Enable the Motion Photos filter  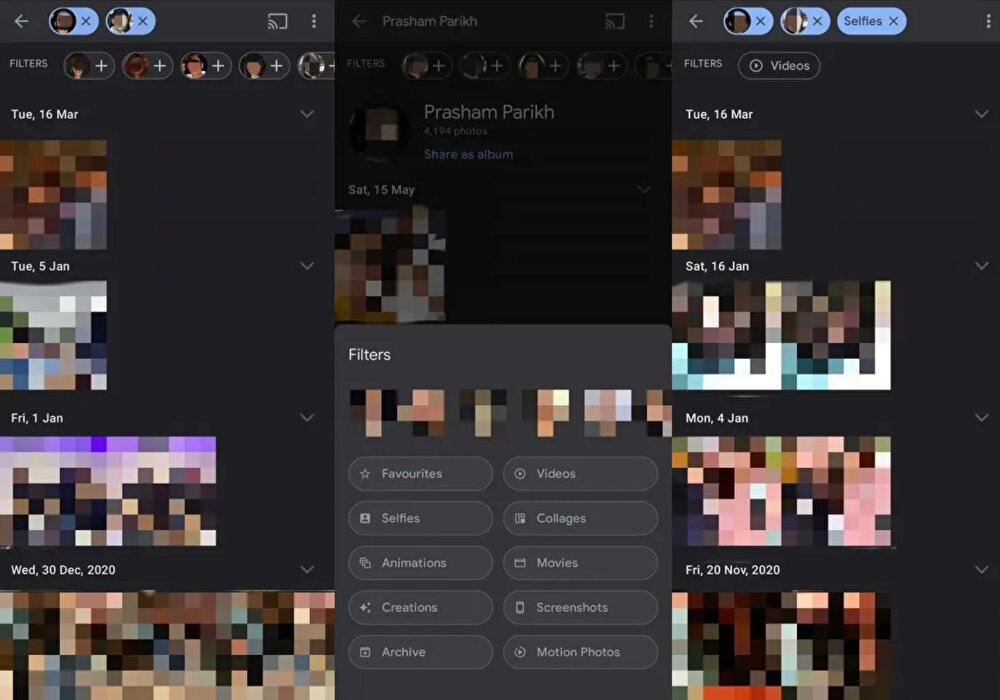tap(580, 652)
